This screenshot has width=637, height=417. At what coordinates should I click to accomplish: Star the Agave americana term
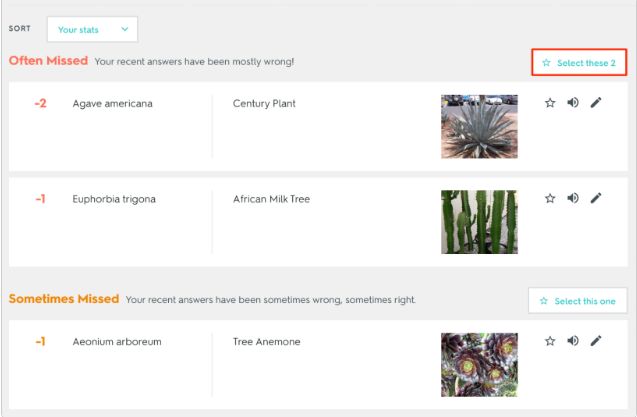[x=550, y=103]
